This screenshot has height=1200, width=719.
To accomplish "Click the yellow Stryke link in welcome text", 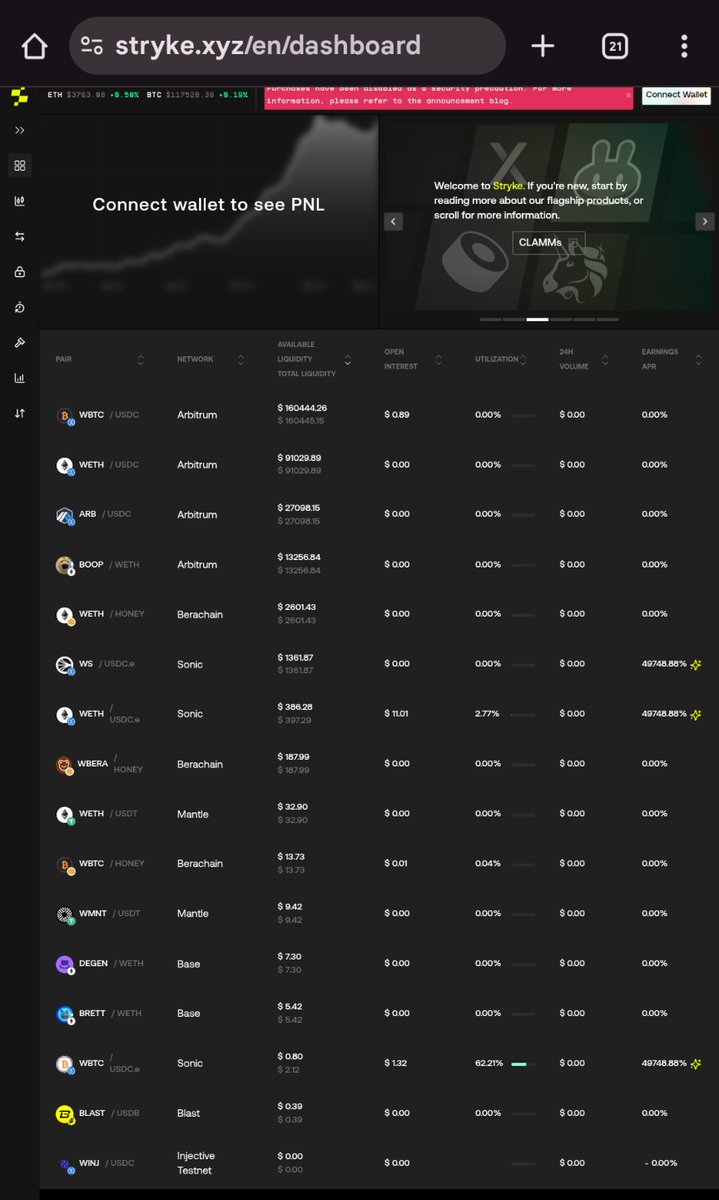I will click(x=508, y=186).
